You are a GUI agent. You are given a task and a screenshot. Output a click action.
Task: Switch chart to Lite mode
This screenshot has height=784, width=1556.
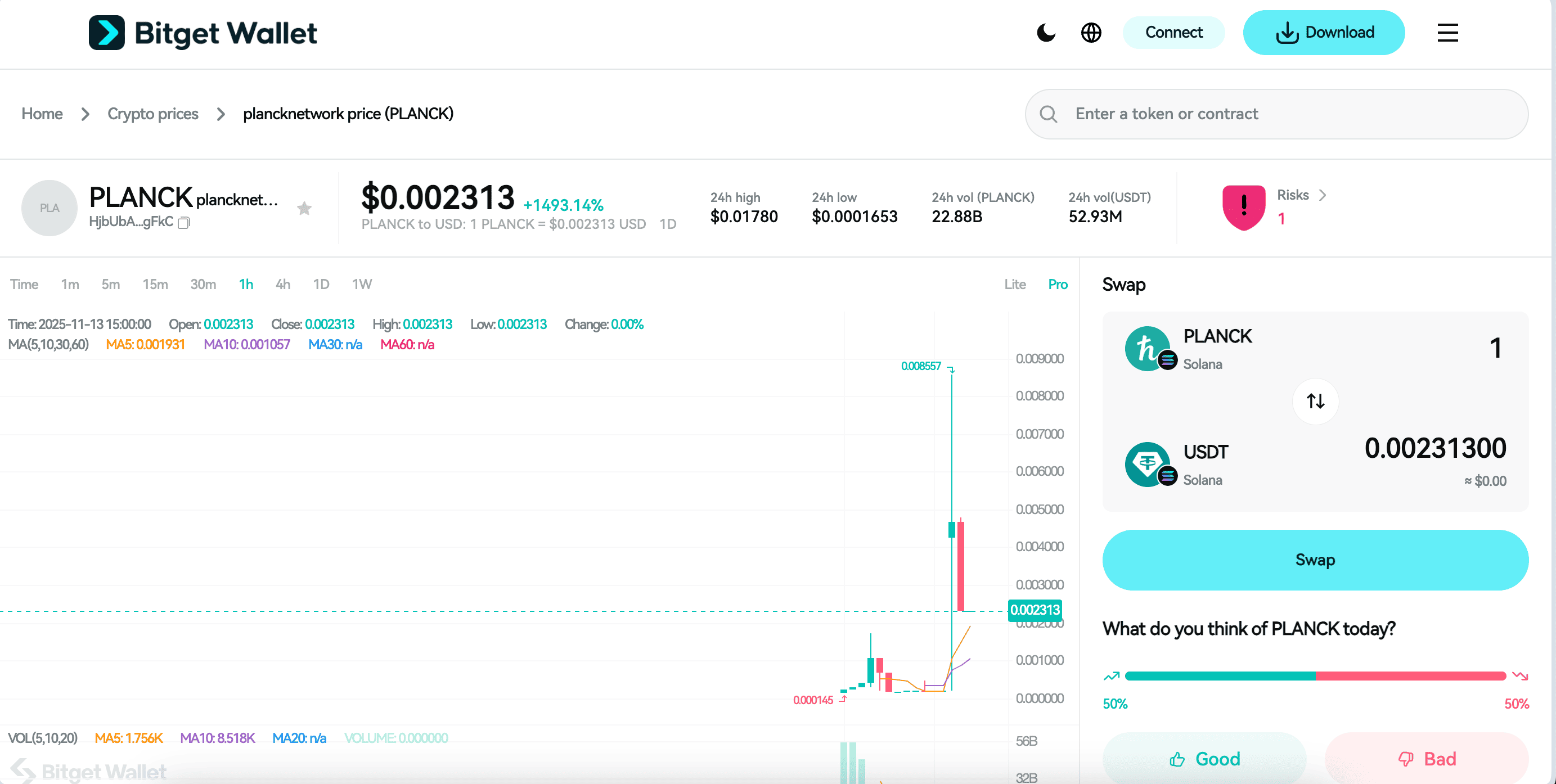pyautogui.click(x=1015, y=284)
